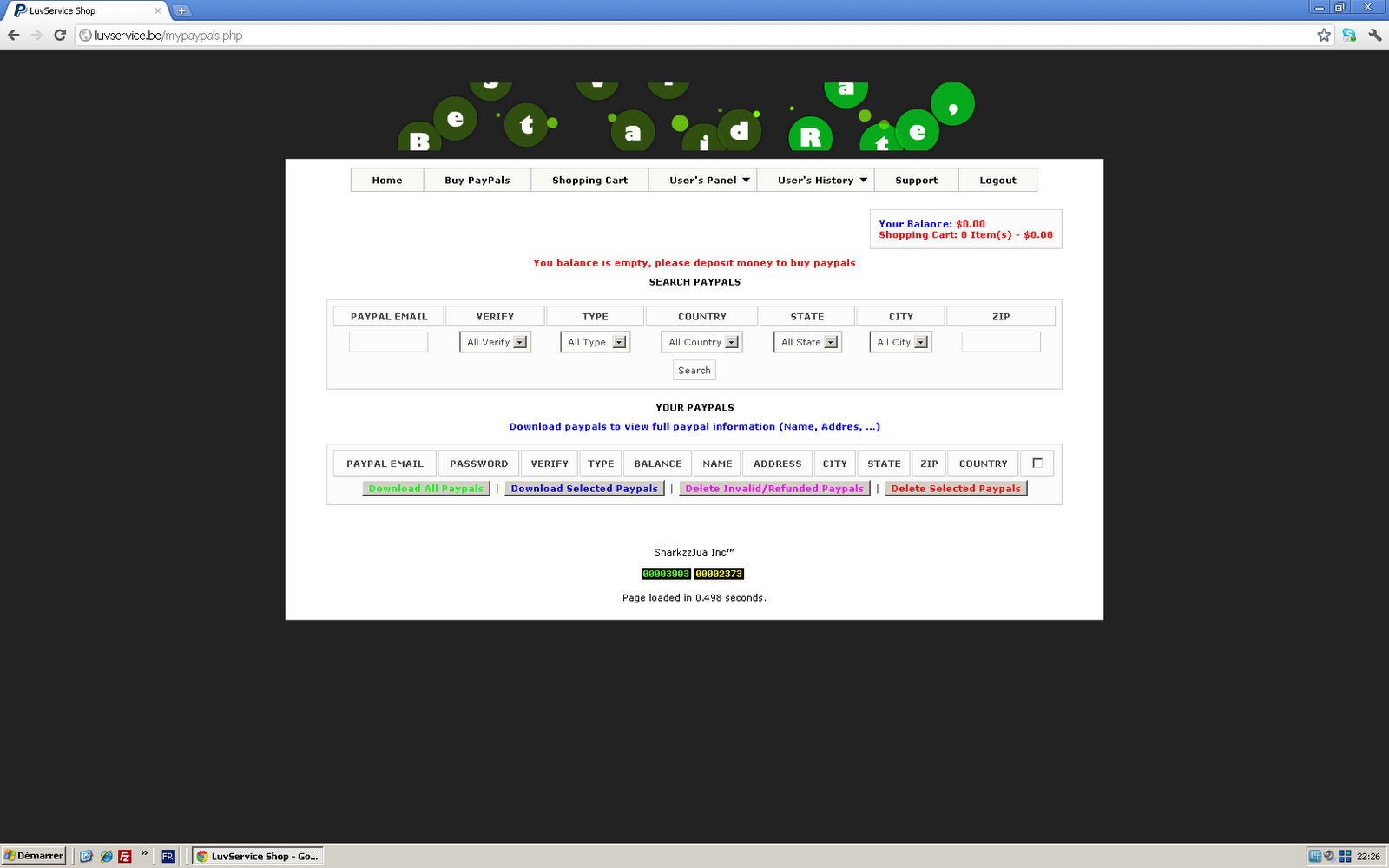Click the Search button

pos(694,370)
